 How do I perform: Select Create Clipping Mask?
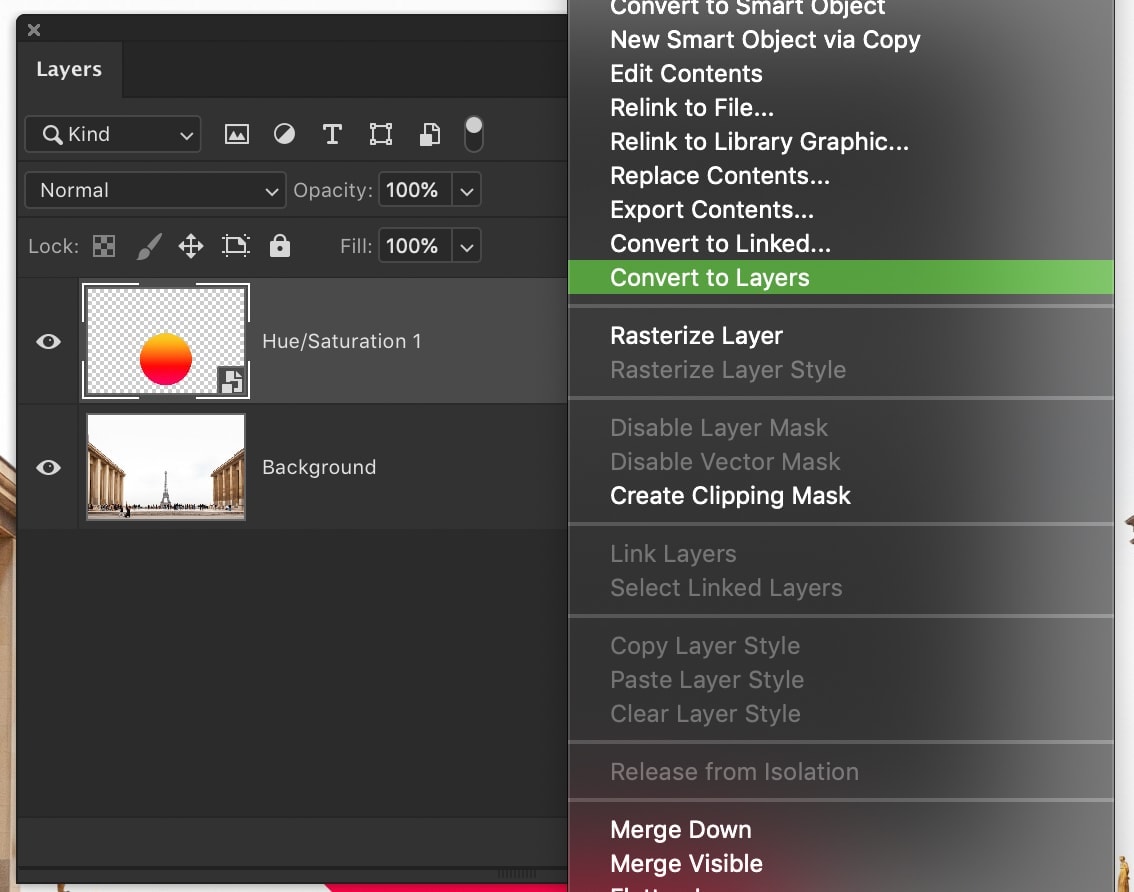(x=730, y=495)
